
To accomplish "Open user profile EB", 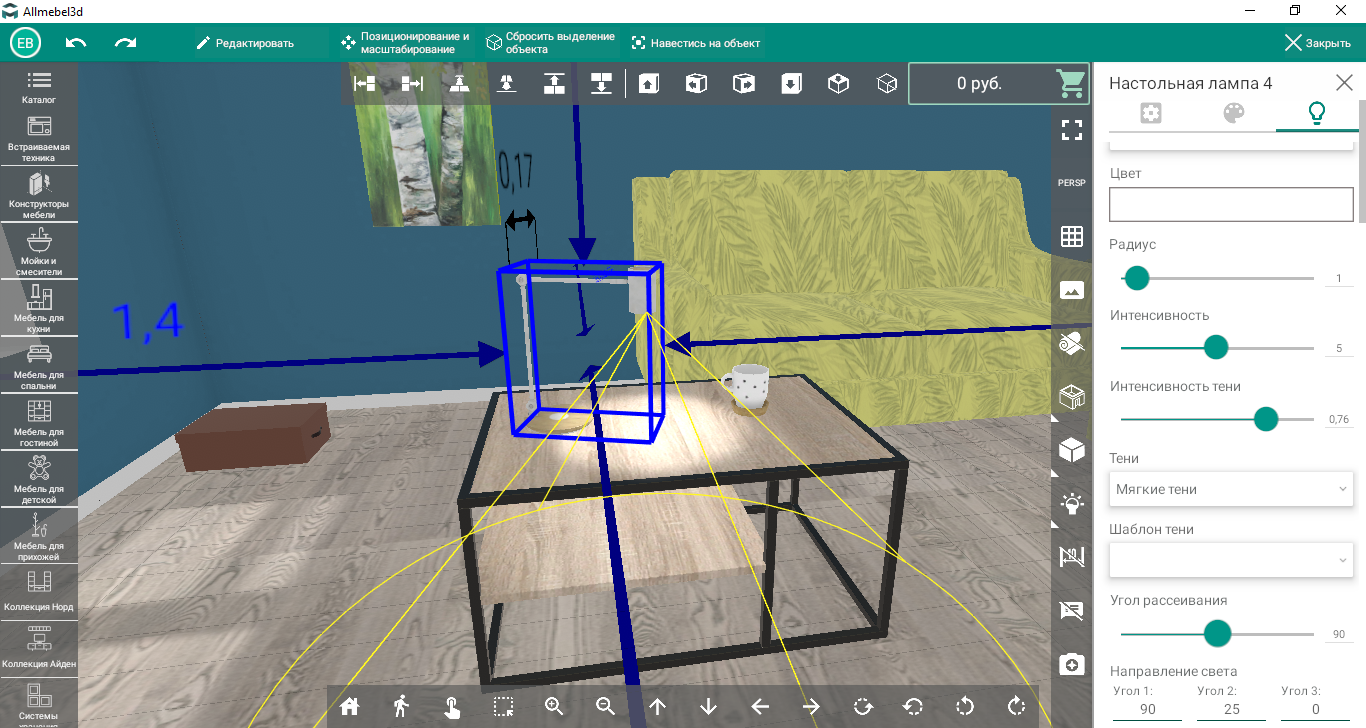I will (x=25, y=43).
